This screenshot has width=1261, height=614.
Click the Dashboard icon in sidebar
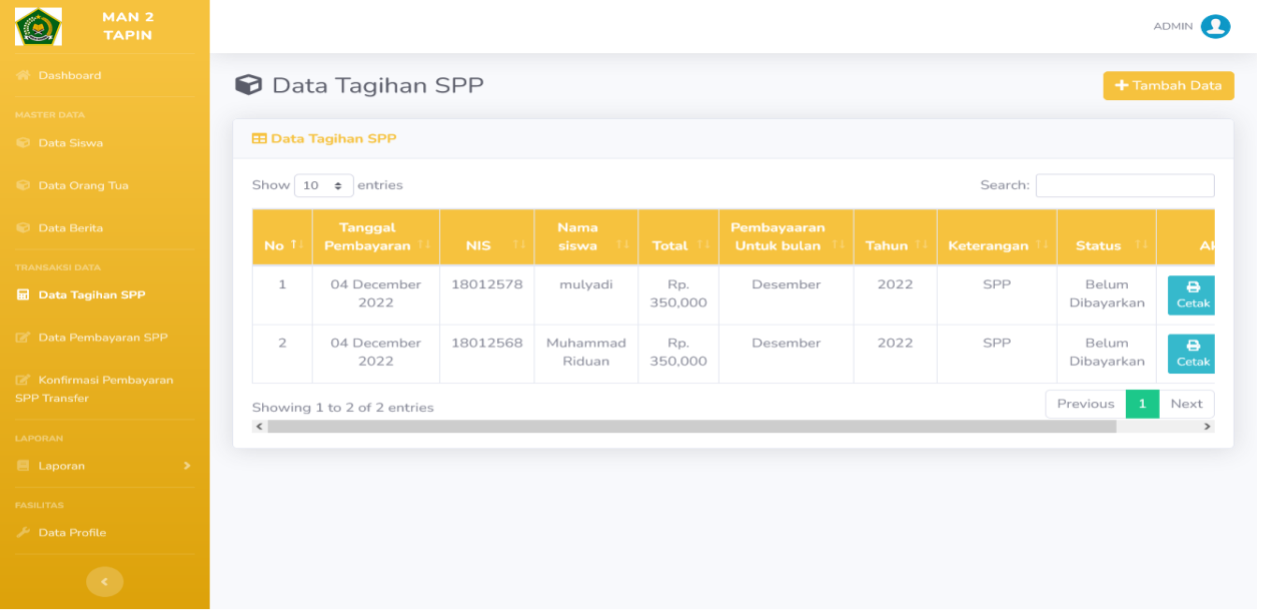click(x=23, y=76)
